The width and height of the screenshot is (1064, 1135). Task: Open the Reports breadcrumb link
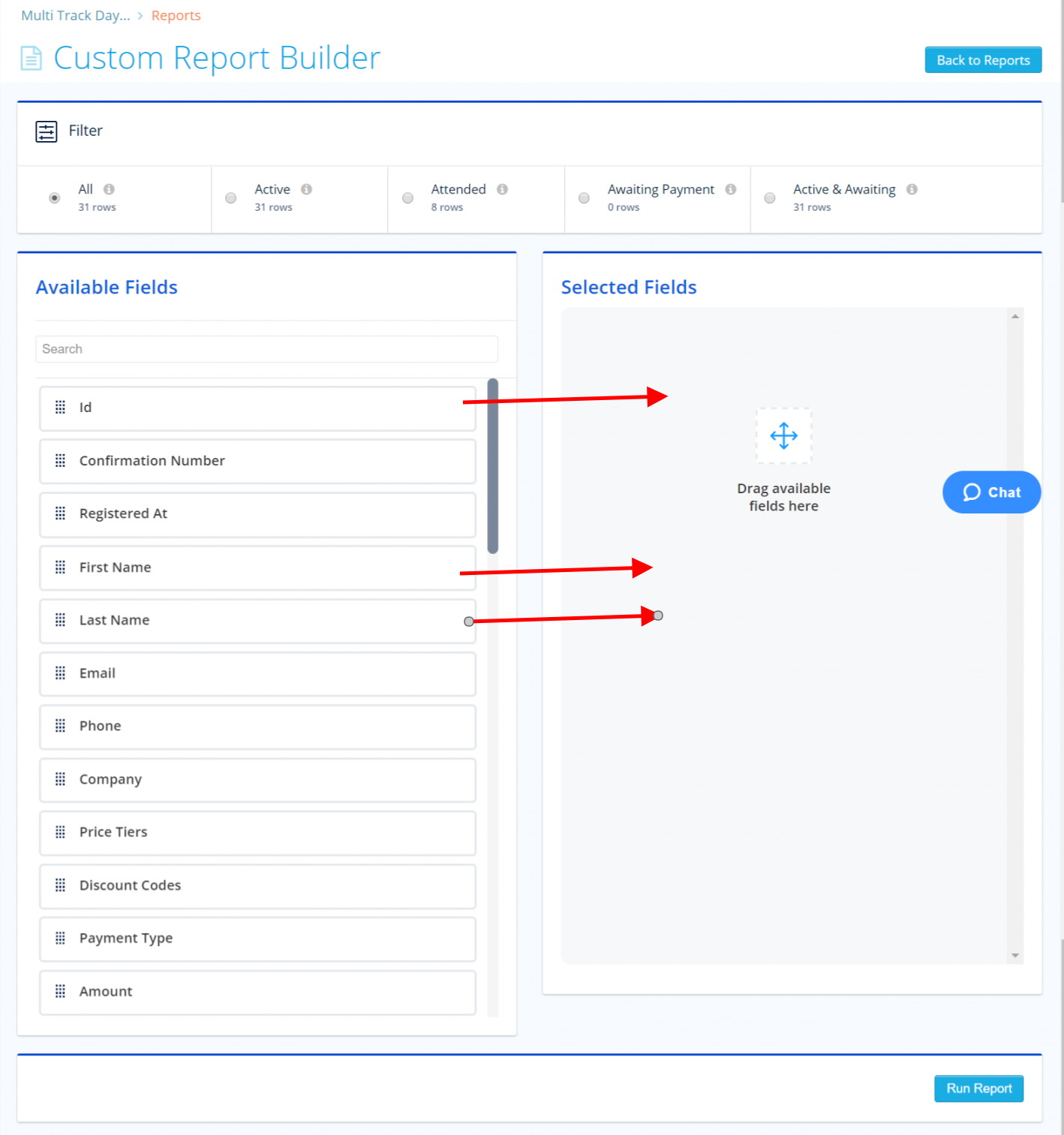click(176, 16)
